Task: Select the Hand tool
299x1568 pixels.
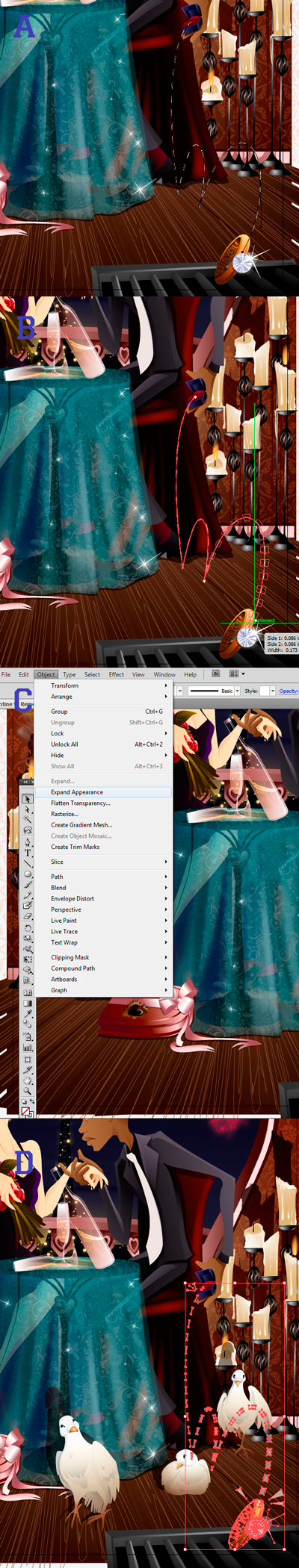Action: tap(28, 1080)
